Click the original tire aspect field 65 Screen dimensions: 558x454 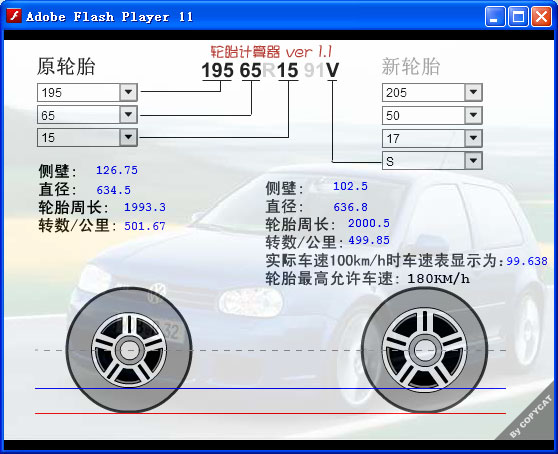tap(87, 115)
